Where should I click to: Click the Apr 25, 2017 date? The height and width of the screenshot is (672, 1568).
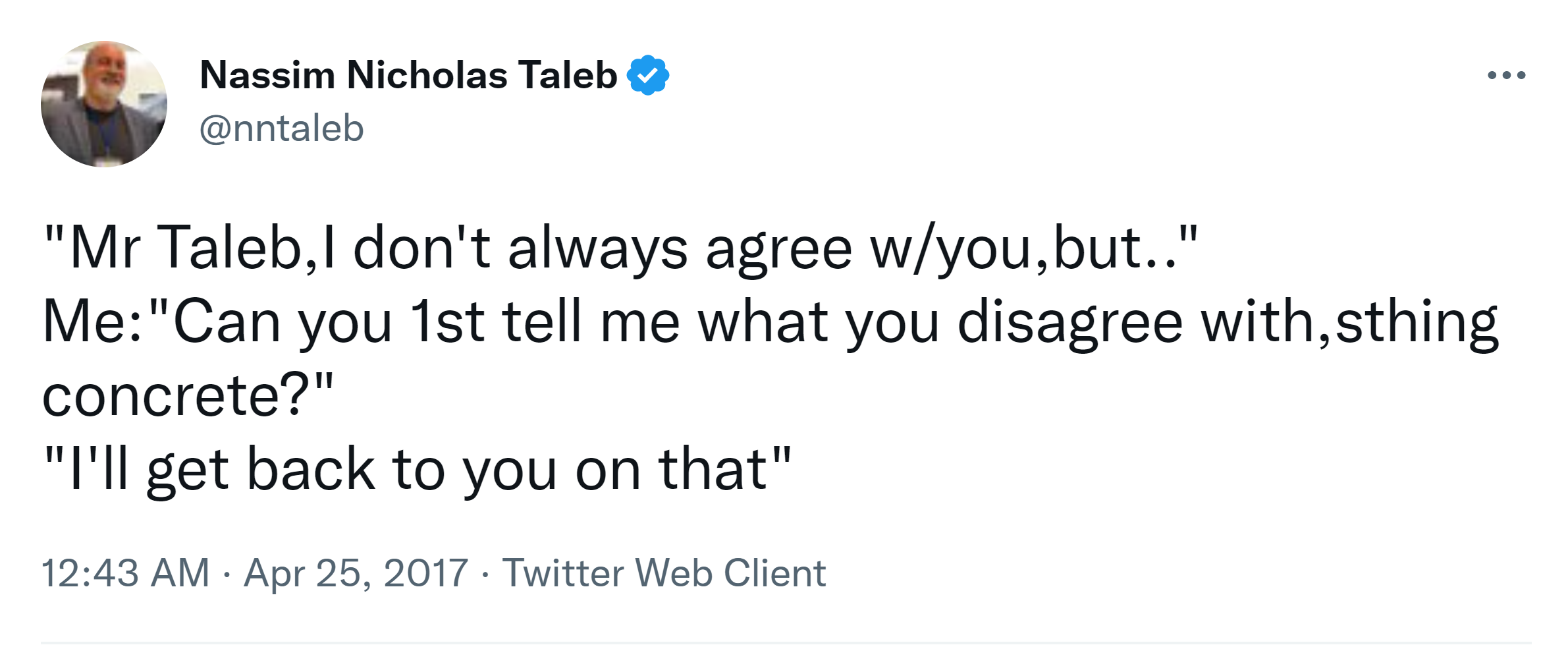pyautogui.click(x=356, y=573)
